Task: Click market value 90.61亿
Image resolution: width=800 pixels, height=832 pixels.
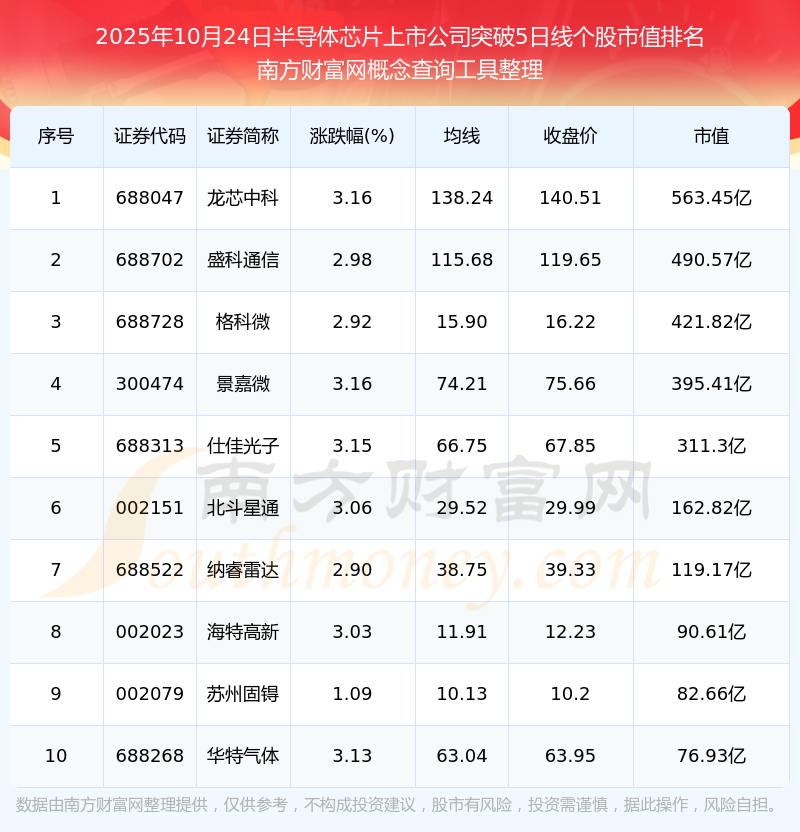Action: pos(711,632)
